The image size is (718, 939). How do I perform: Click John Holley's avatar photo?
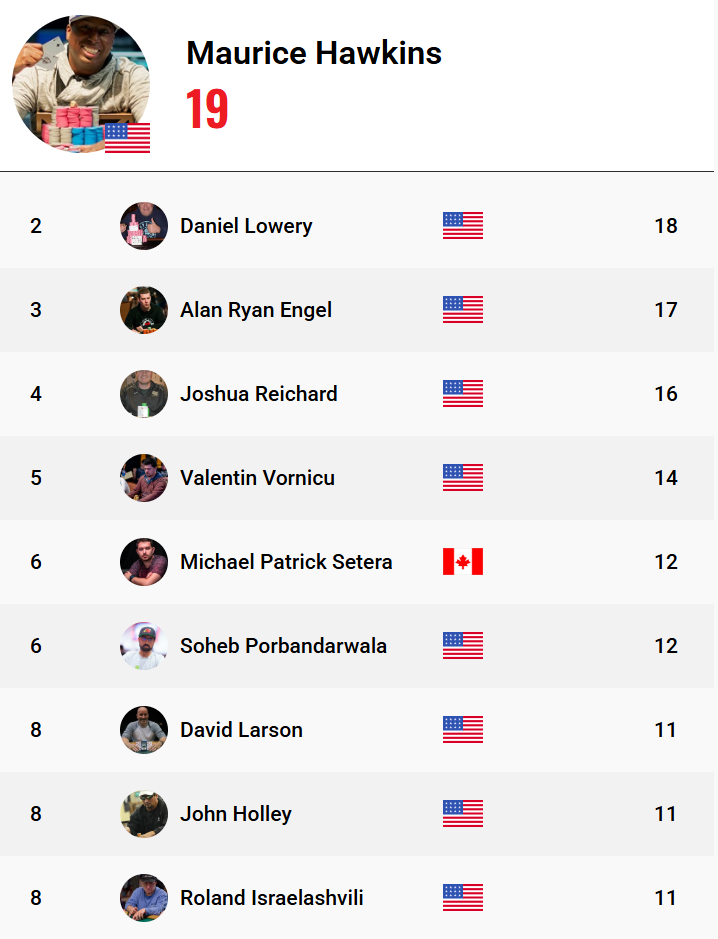coord(144,814)
